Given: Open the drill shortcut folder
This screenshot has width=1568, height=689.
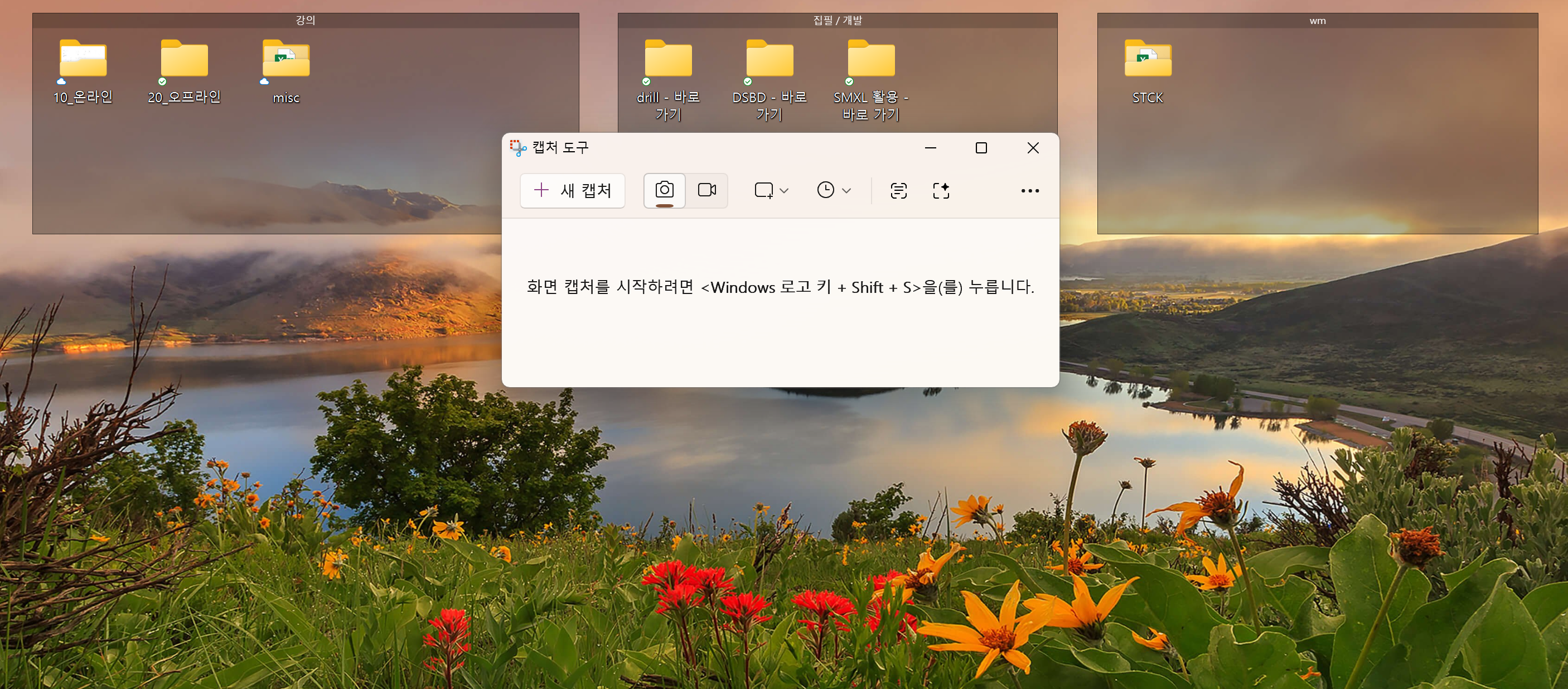Looking at the screenshot, I should tap(668, 59).
